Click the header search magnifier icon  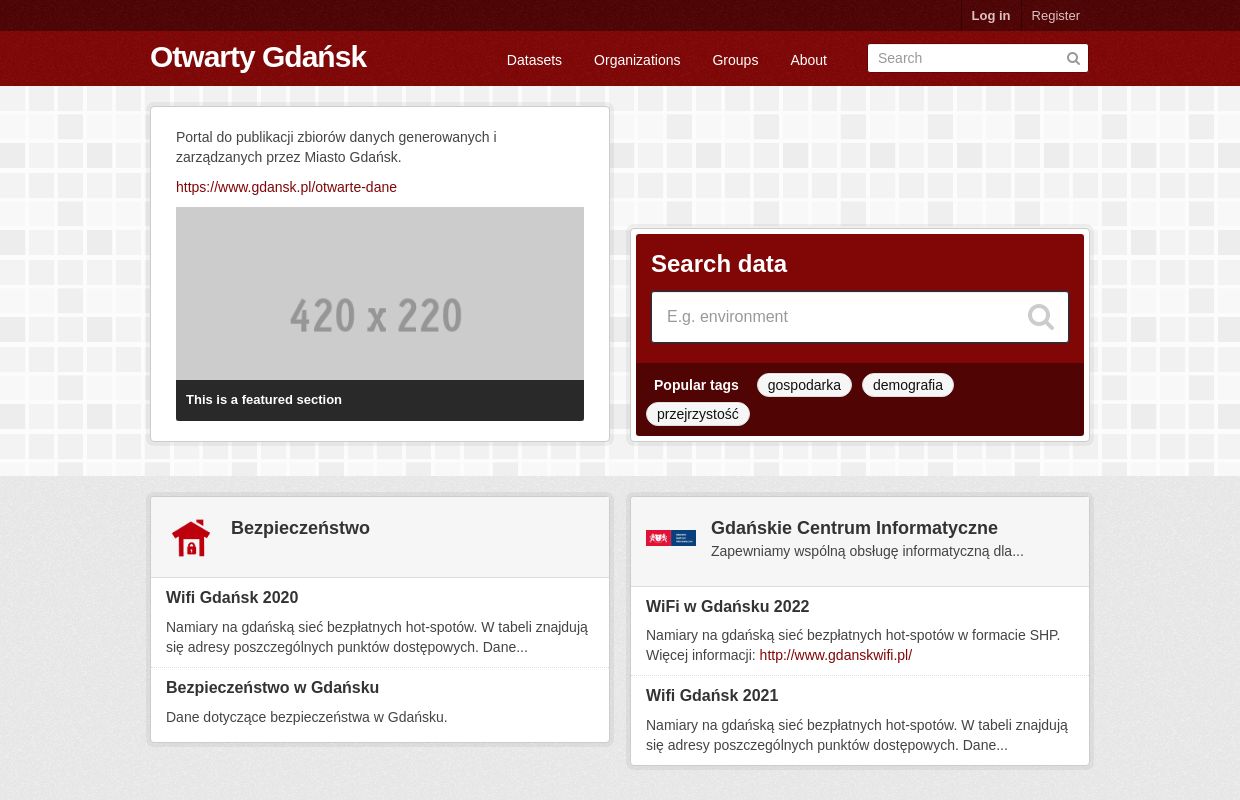(1073, 59)
